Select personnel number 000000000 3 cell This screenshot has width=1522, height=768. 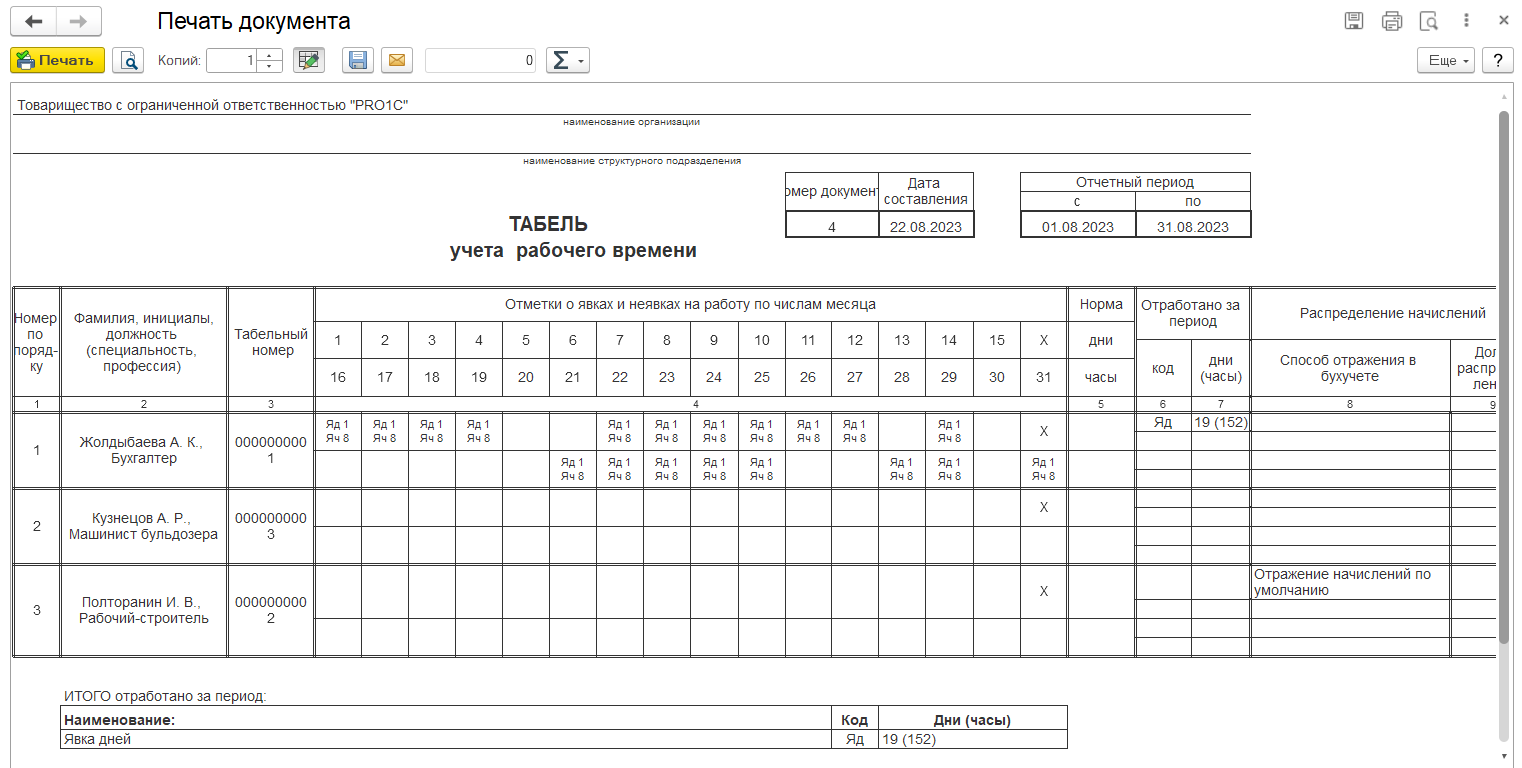point(272,526)
